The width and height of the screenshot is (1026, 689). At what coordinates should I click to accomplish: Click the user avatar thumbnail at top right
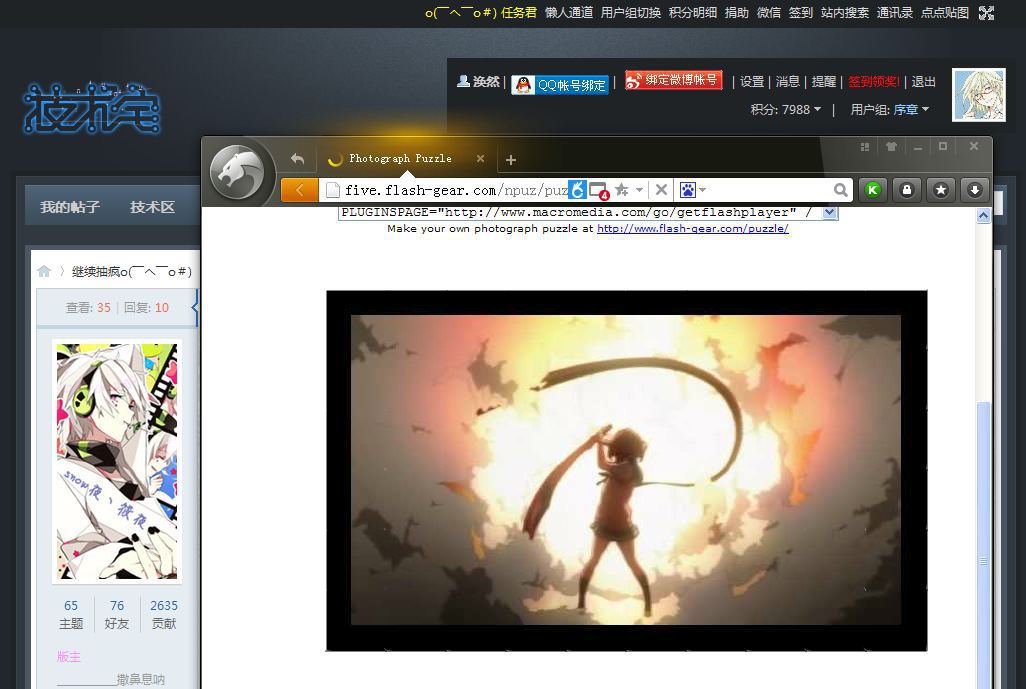coord(978,95)
